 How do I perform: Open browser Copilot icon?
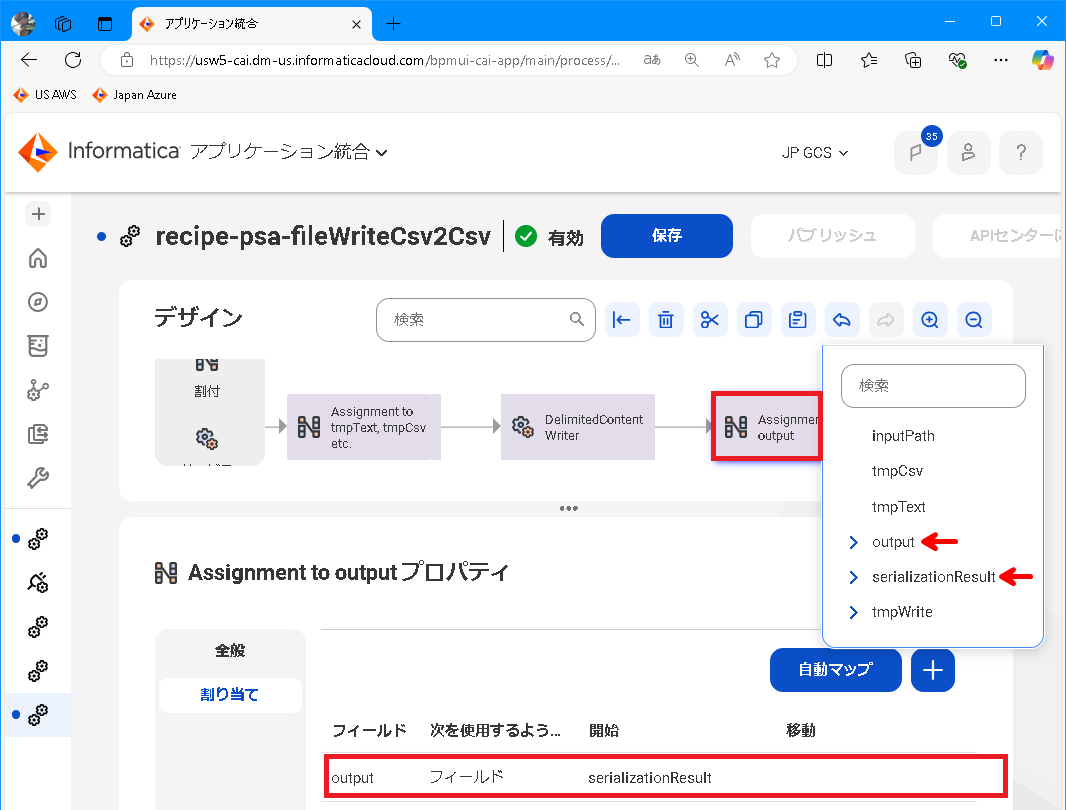pyautogui.click(x=1042, y=60)
